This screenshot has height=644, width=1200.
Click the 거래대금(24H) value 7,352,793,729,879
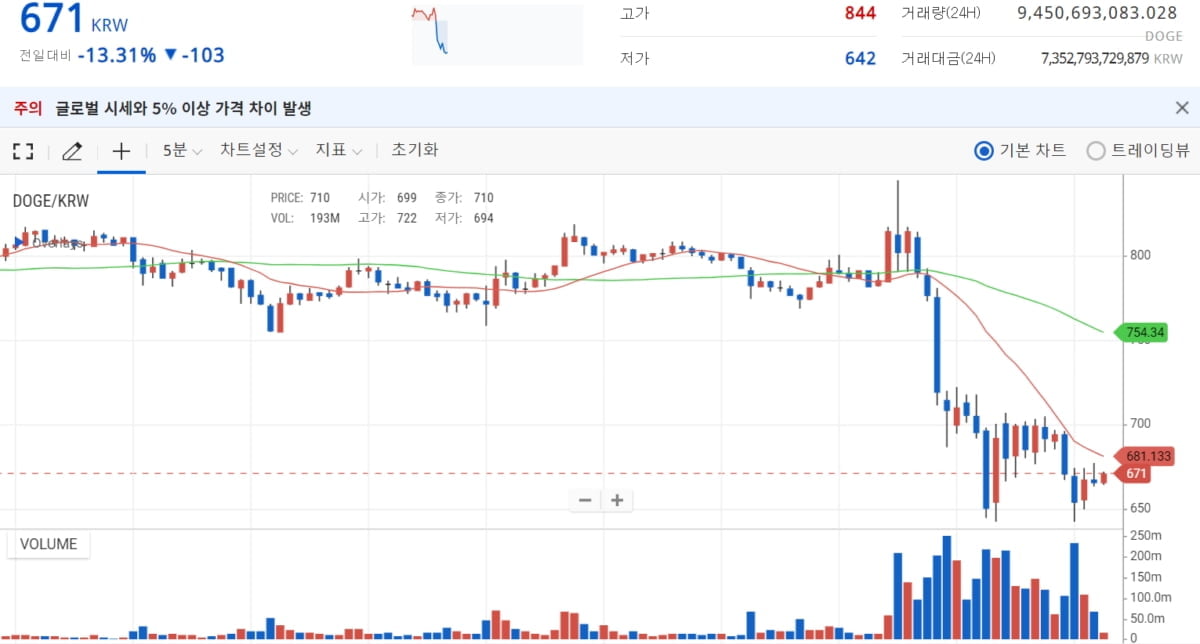click(1094, 59)
